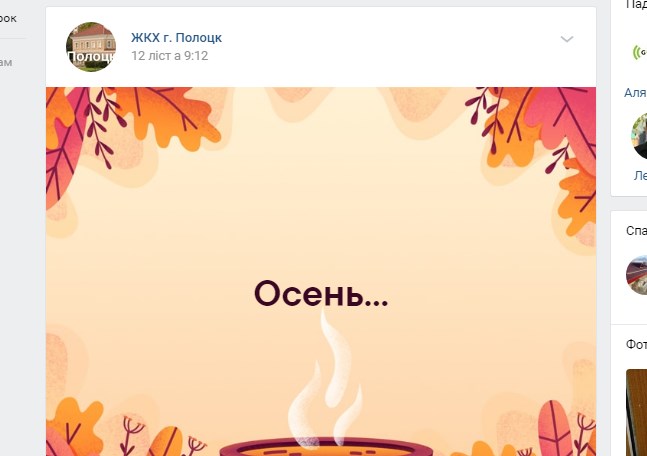Open the ЖКХ г. Полоцк group name link

click(x=177, y=38)
